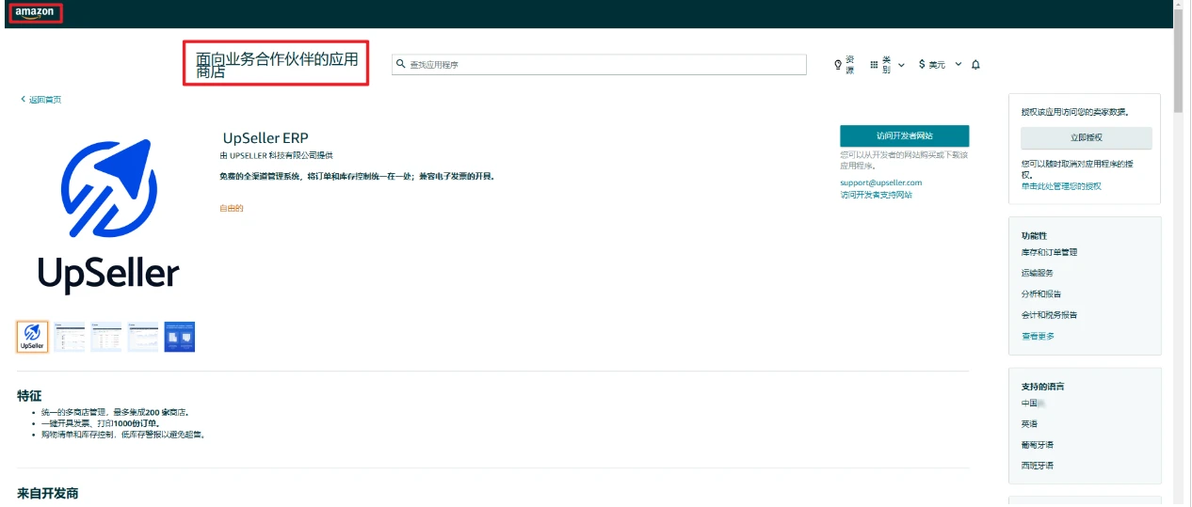The width and height of the screenshot is (1192, 507).
Task: Click the grid 类别 categories icon
Action: tap(873, 65)
